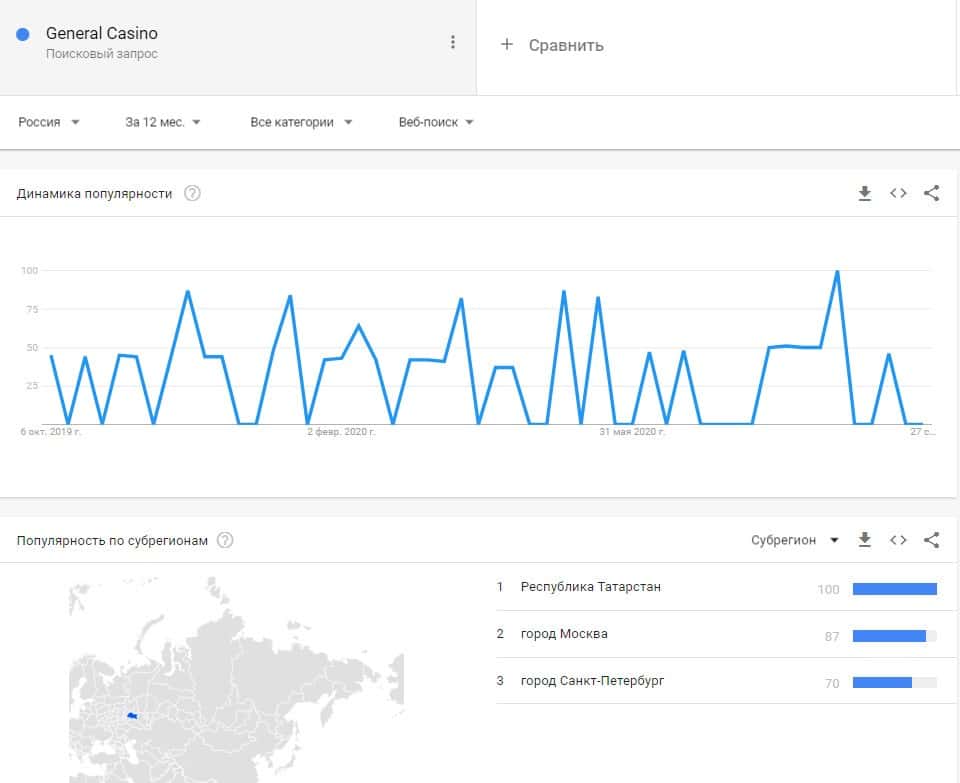Expand the Все категории dropdown
The image size is (960, 783).
tap(301, 122)
